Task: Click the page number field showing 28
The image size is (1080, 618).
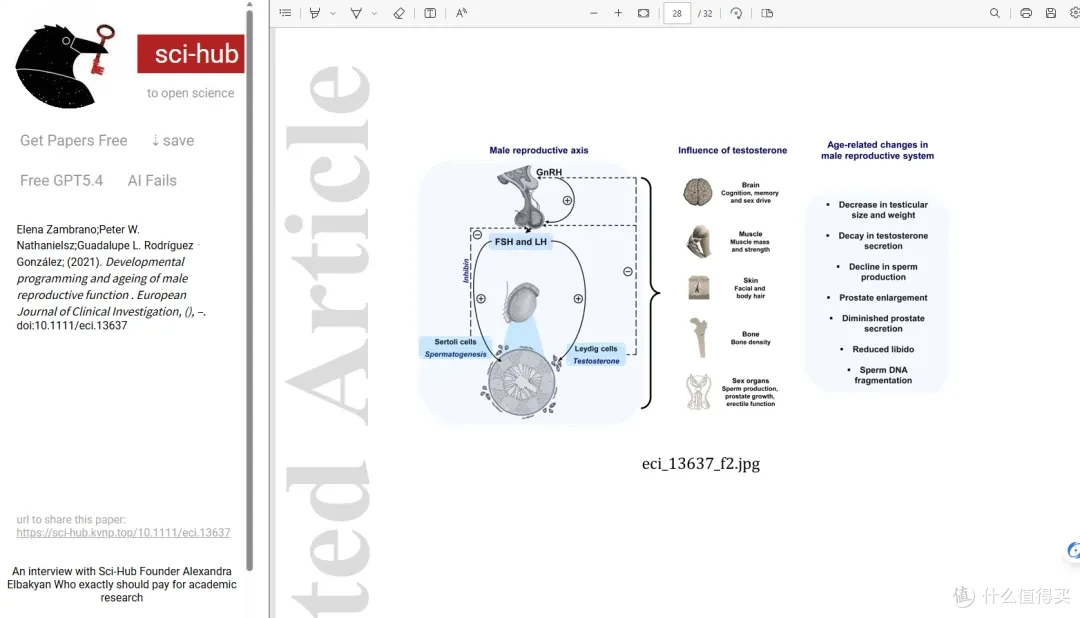Action: (x=677, y=13)
